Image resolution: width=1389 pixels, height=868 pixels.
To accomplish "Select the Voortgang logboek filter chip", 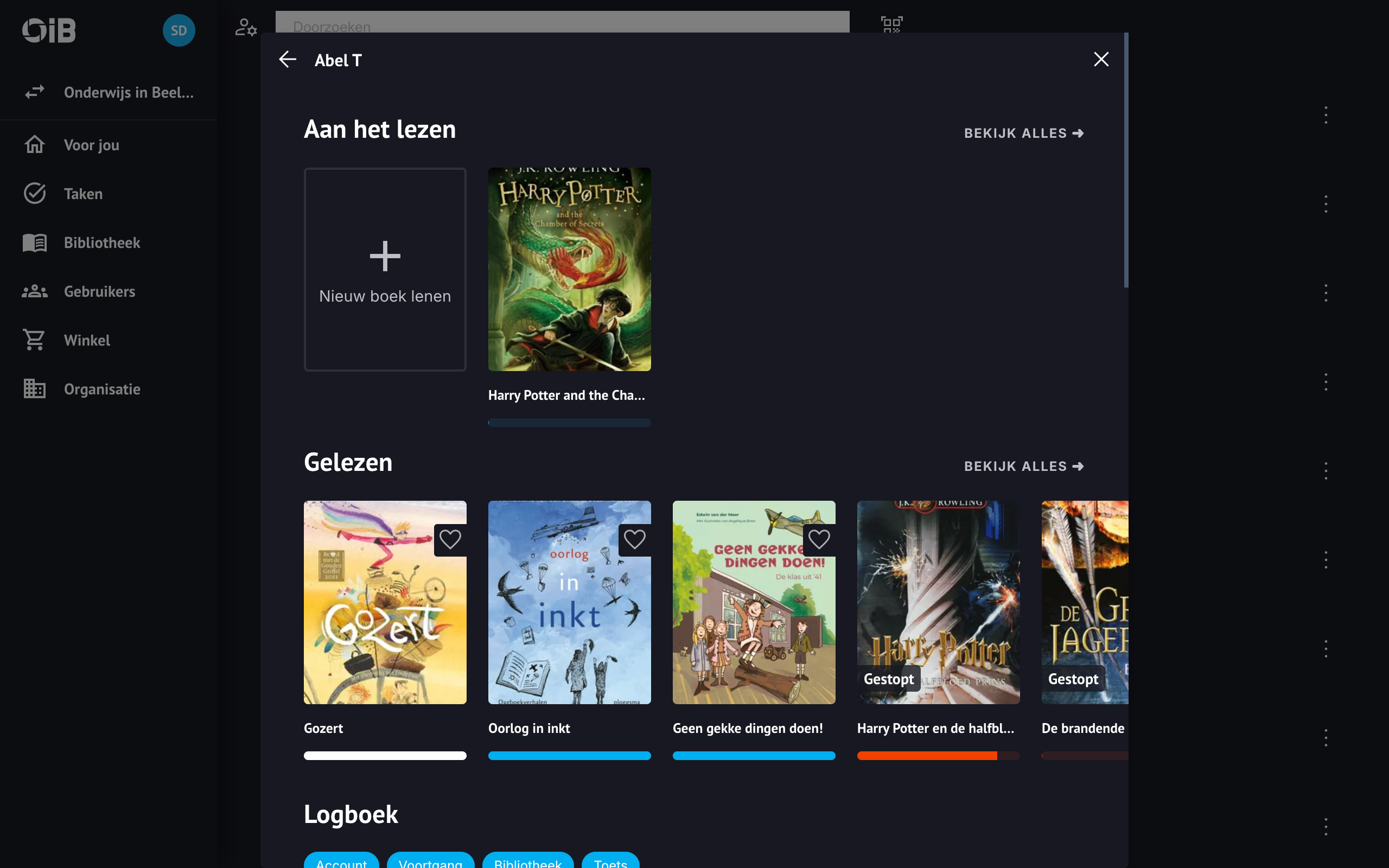I will (x=430, y=861).
